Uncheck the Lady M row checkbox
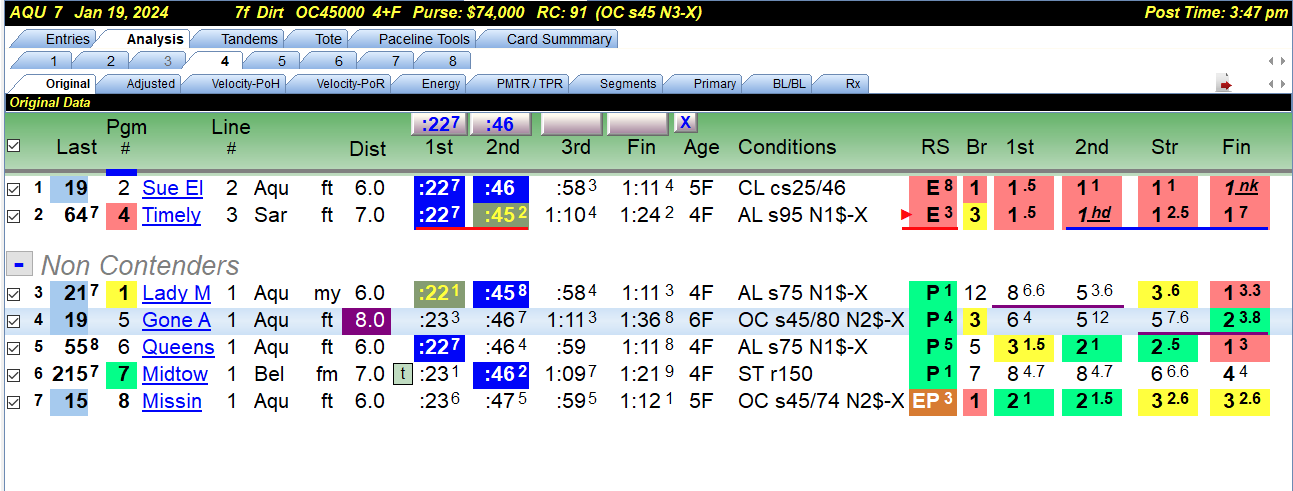 13,293
